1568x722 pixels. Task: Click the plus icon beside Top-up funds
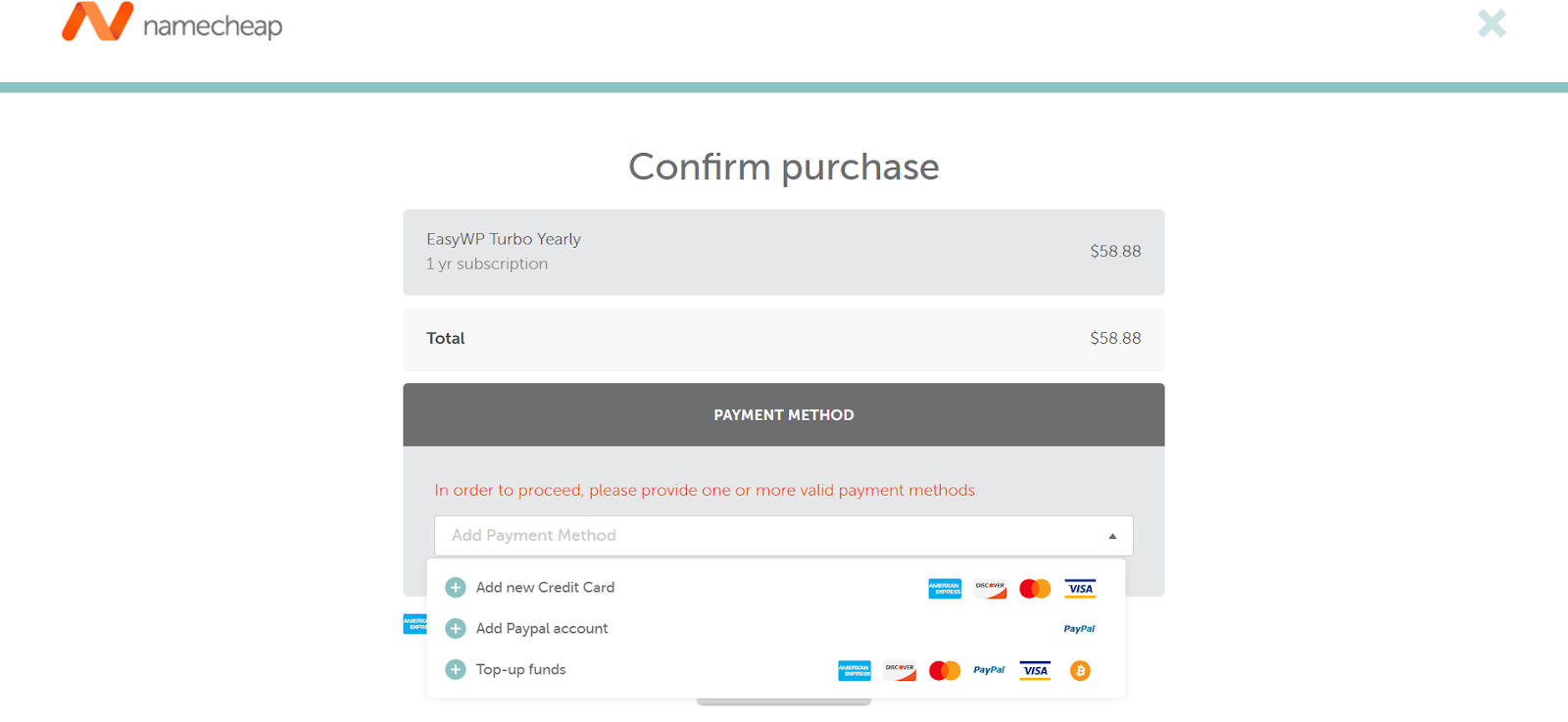point(455,669)
